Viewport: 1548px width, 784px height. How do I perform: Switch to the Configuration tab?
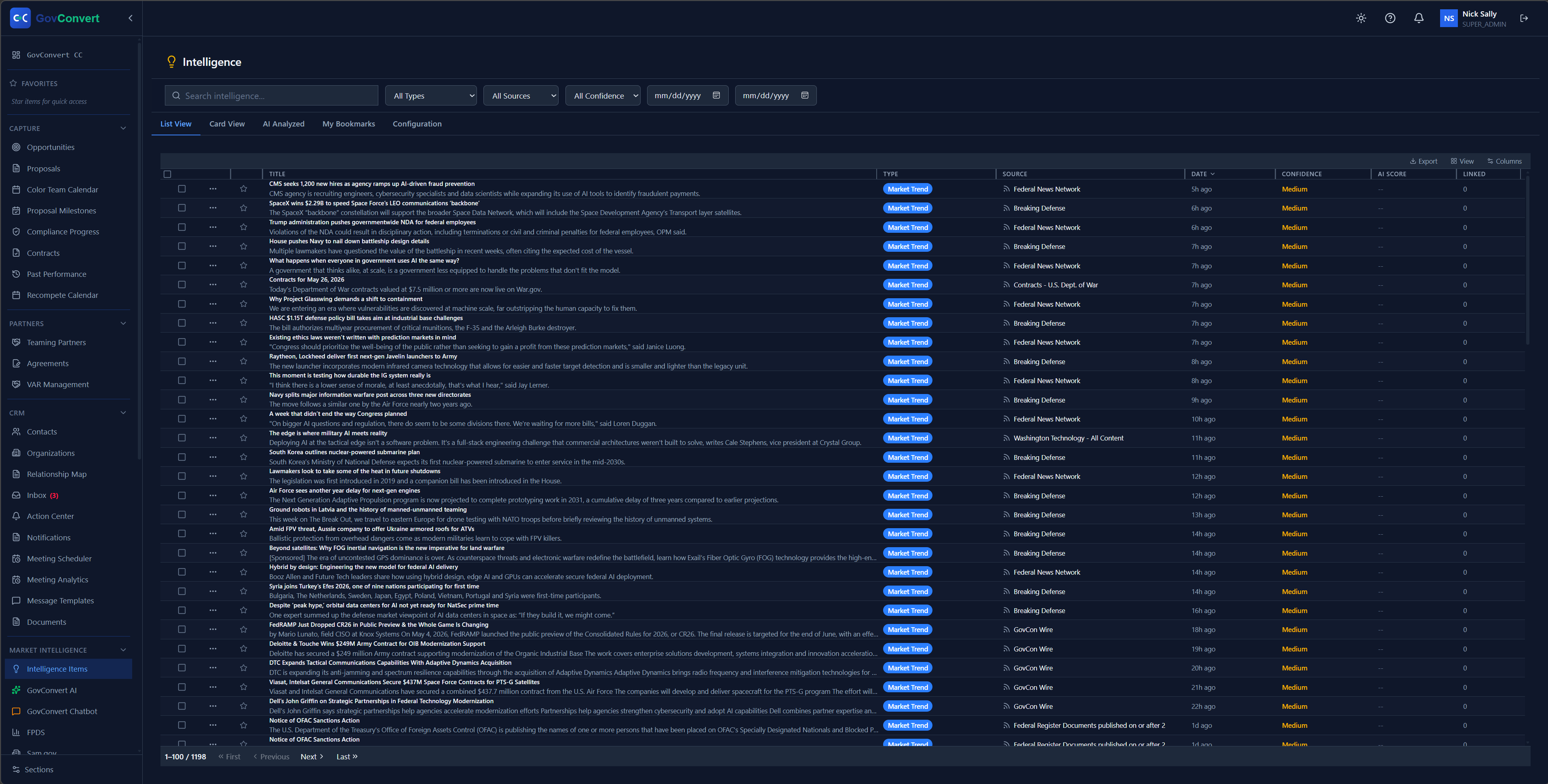click(x=417, y=124)
